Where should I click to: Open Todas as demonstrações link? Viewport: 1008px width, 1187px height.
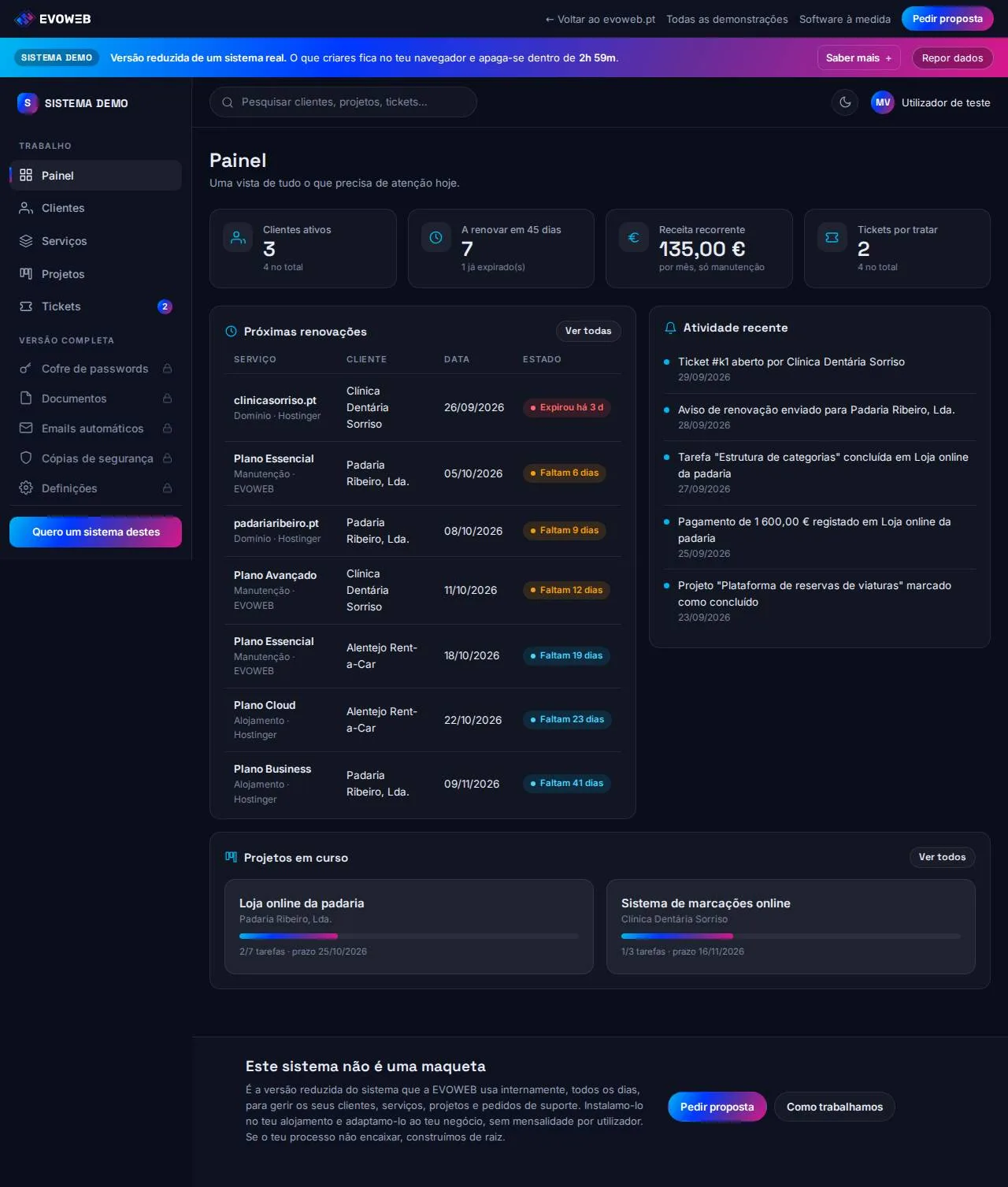pos(727,19)
